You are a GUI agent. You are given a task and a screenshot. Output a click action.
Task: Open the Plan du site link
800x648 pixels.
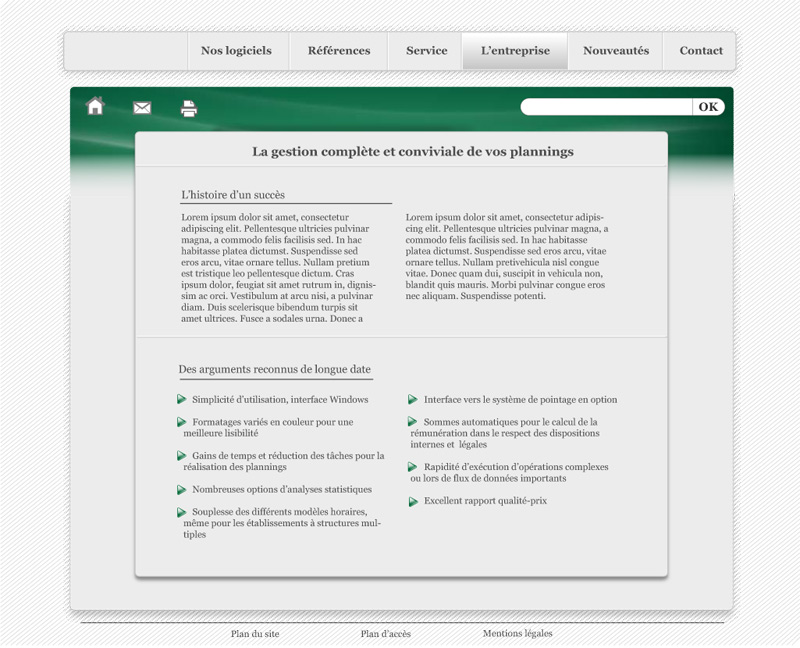[x=255, y=634]
